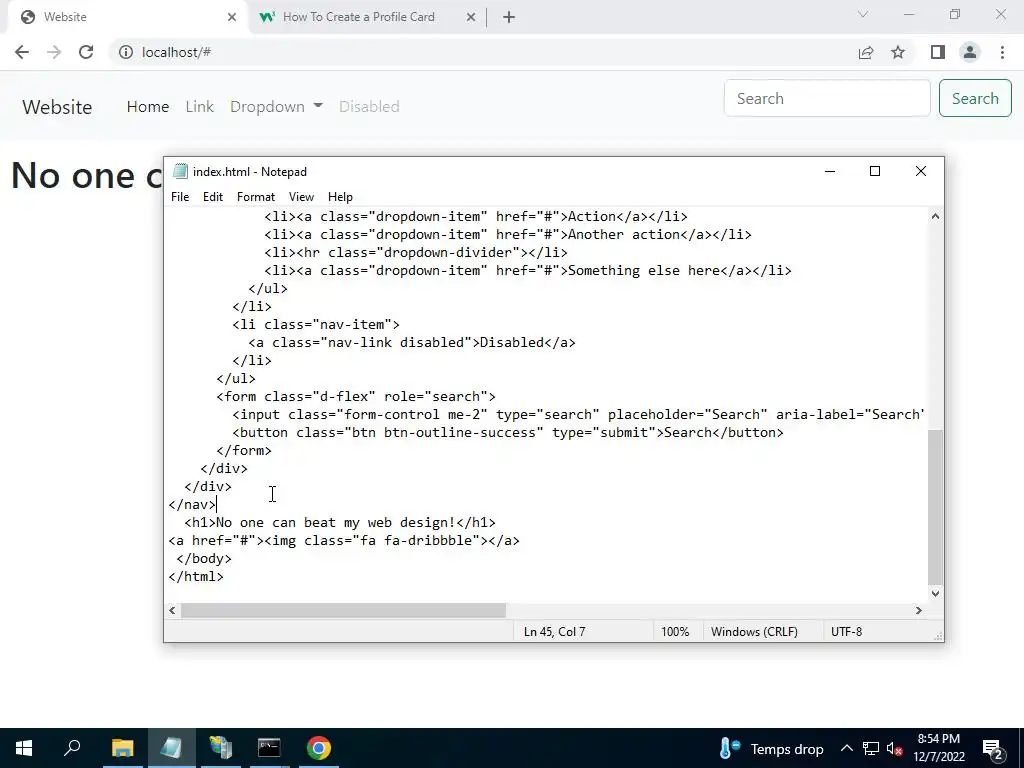This screenshot has height=768, width=1024.
Task: Close the Website tab
Action: [232, 17]
